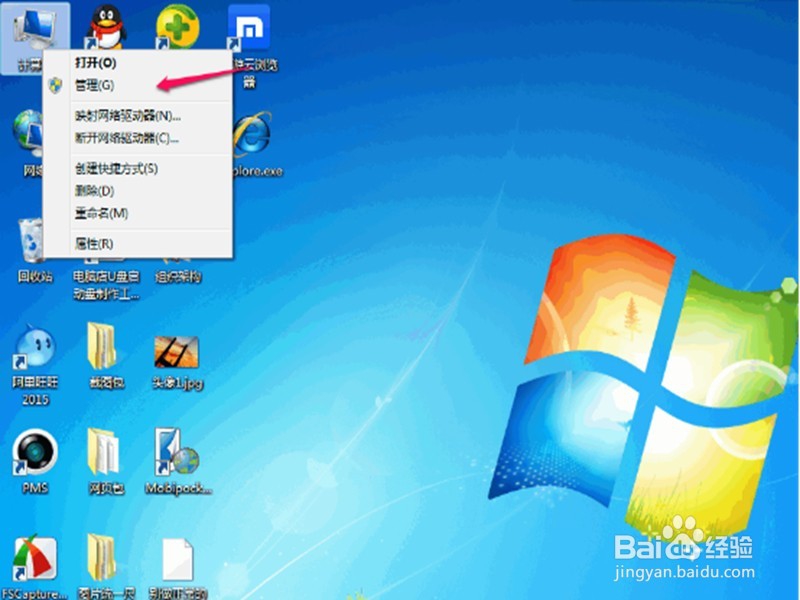Select the Network (网络) desktop icon
Image resolution: width=800 pixels, height=600 pixels.
[x=28, y=134]
